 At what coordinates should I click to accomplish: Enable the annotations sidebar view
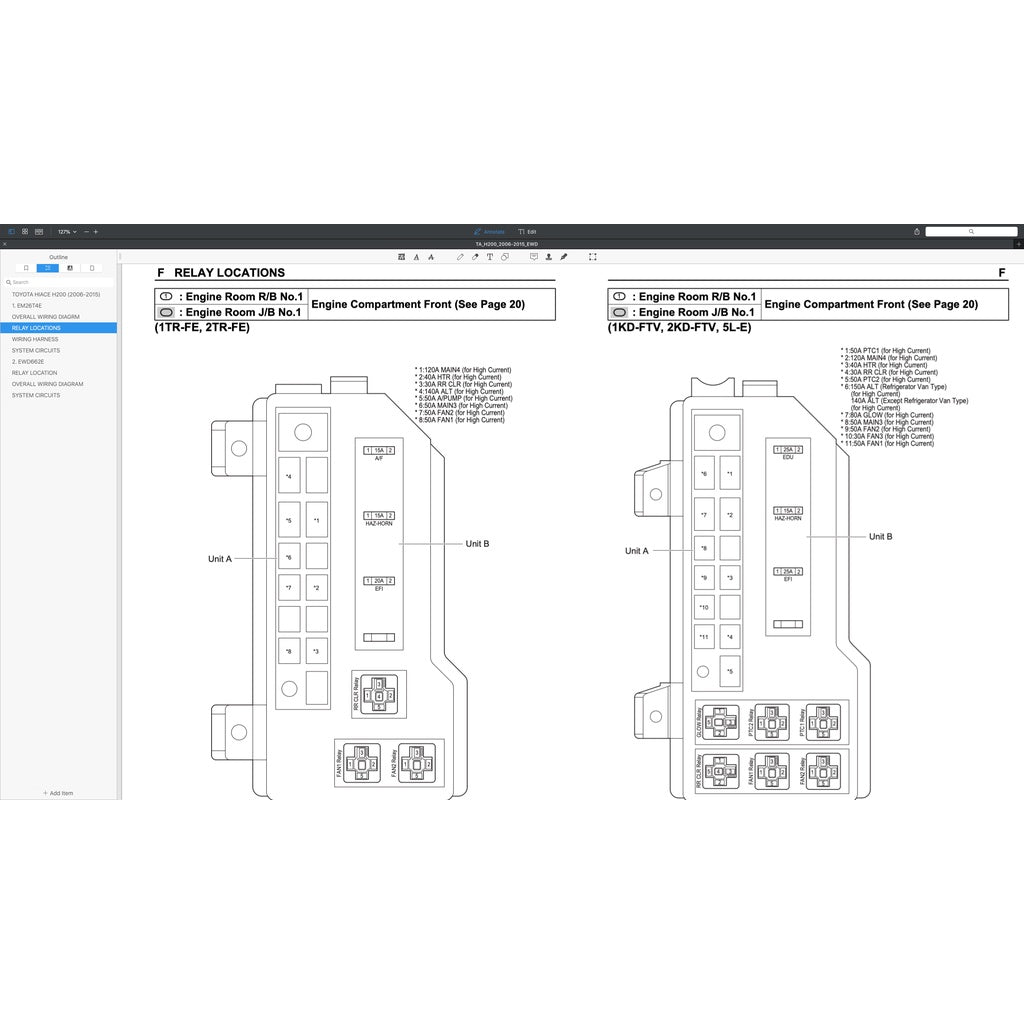coord(70,268)
